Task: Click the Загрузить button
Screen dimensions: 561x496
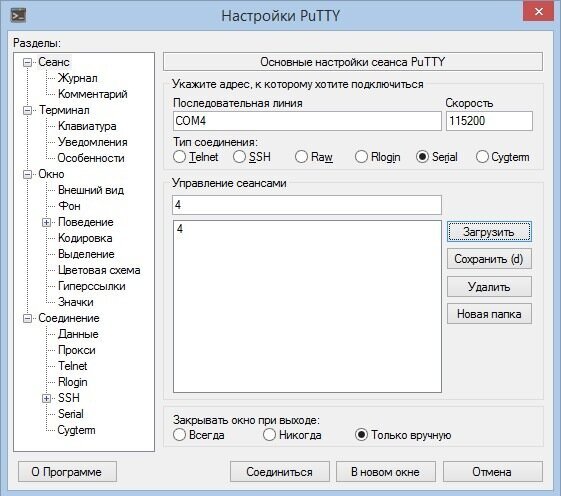Action: pos(489,232)
